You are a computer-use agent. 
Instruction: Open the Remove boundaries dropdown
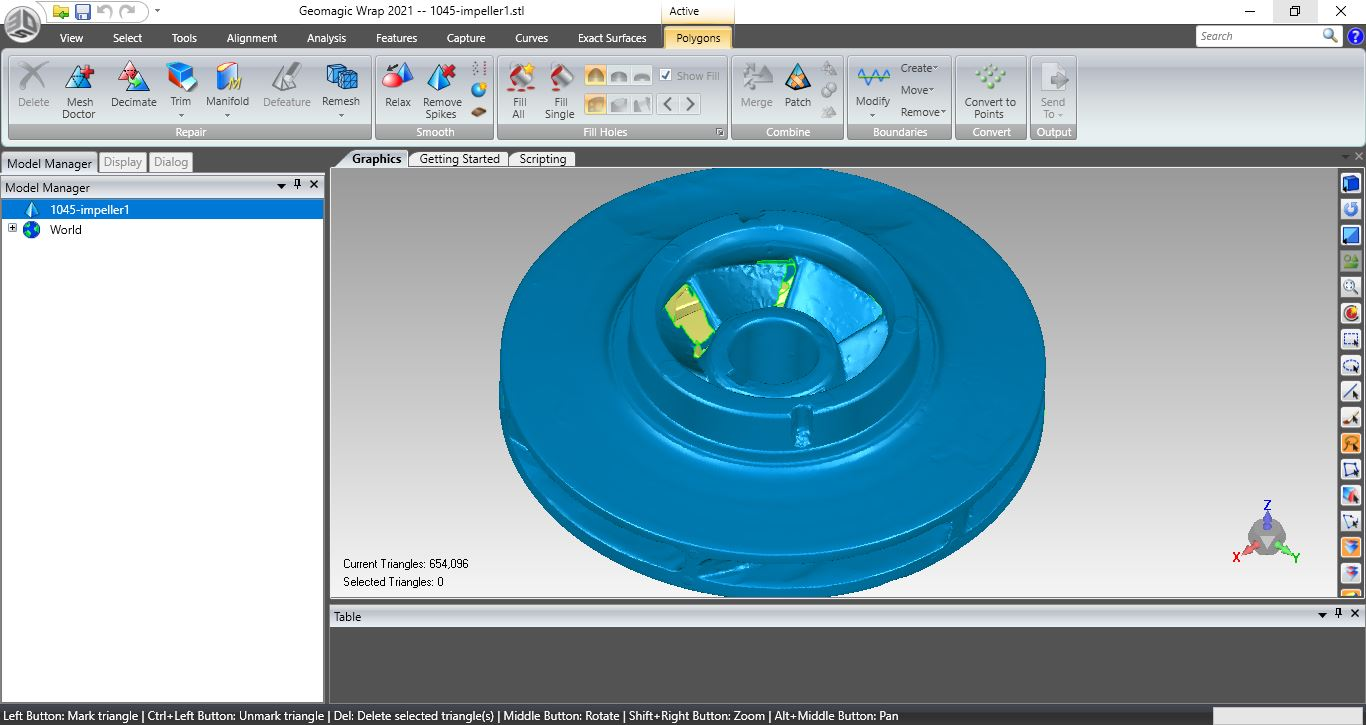click(921, 112)
